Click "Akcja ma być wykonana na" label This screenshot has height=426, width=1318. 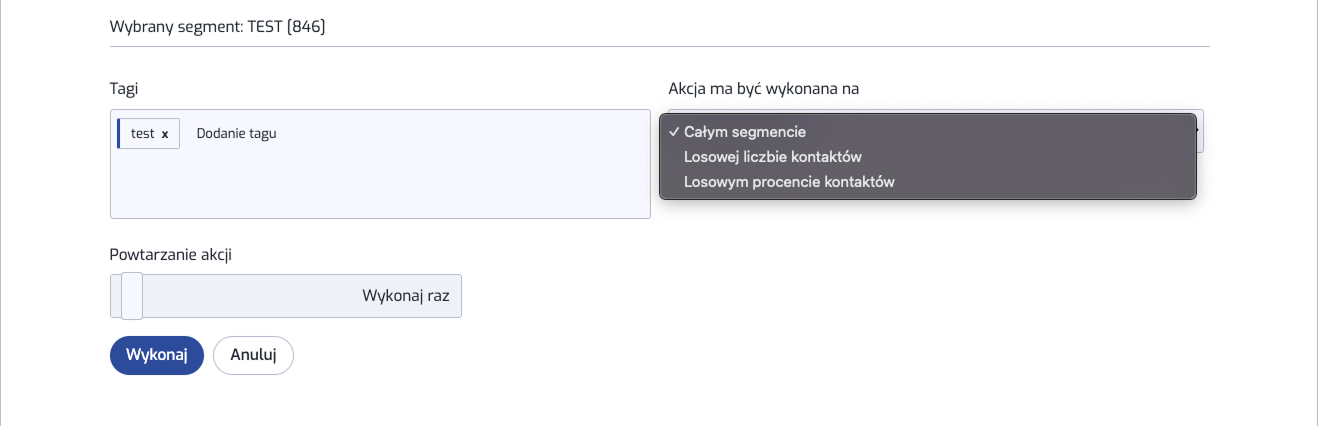(764, 89)
